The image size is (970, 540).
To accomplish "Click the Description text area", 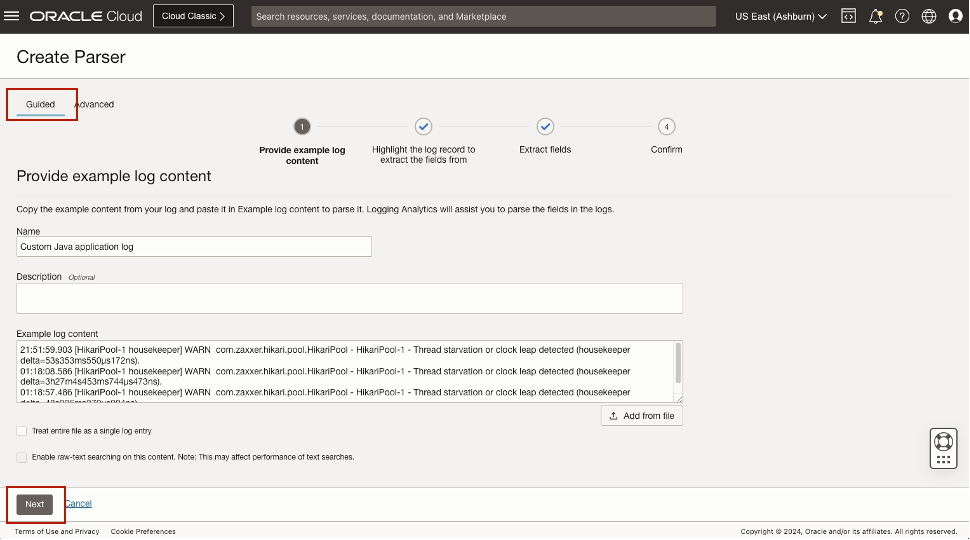I will pos(350,299).
